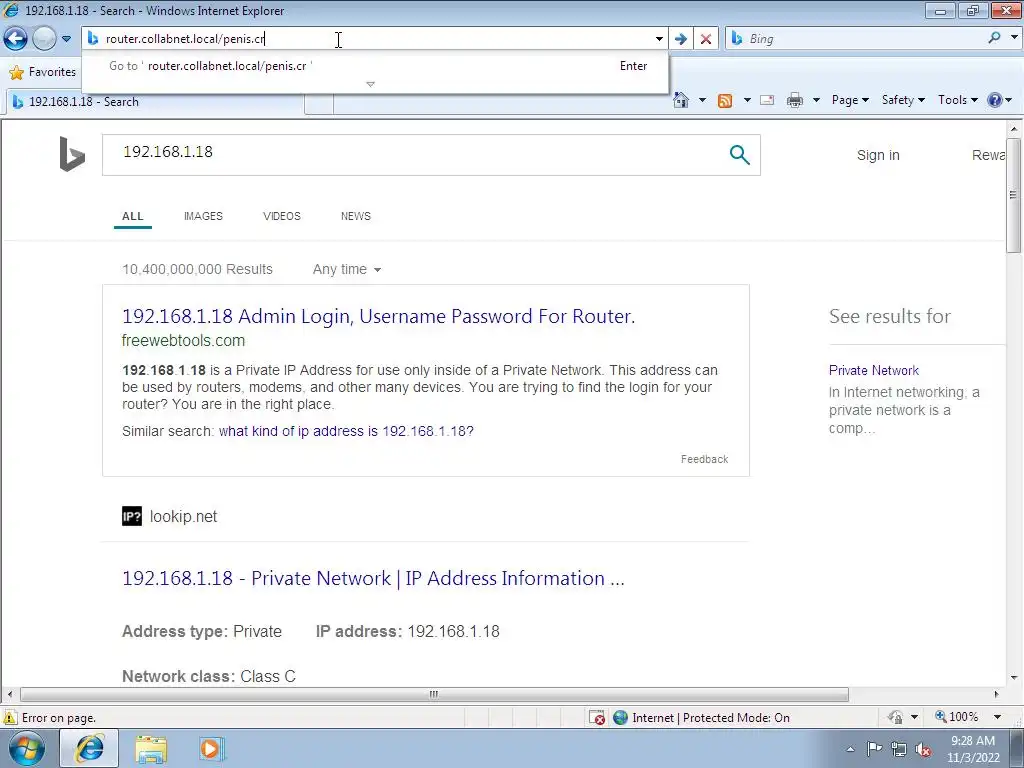Click the Internet Explorer taskbar icon
Image resolution: width=1024 pixels, height=768 pixels.
pos(89,749)
